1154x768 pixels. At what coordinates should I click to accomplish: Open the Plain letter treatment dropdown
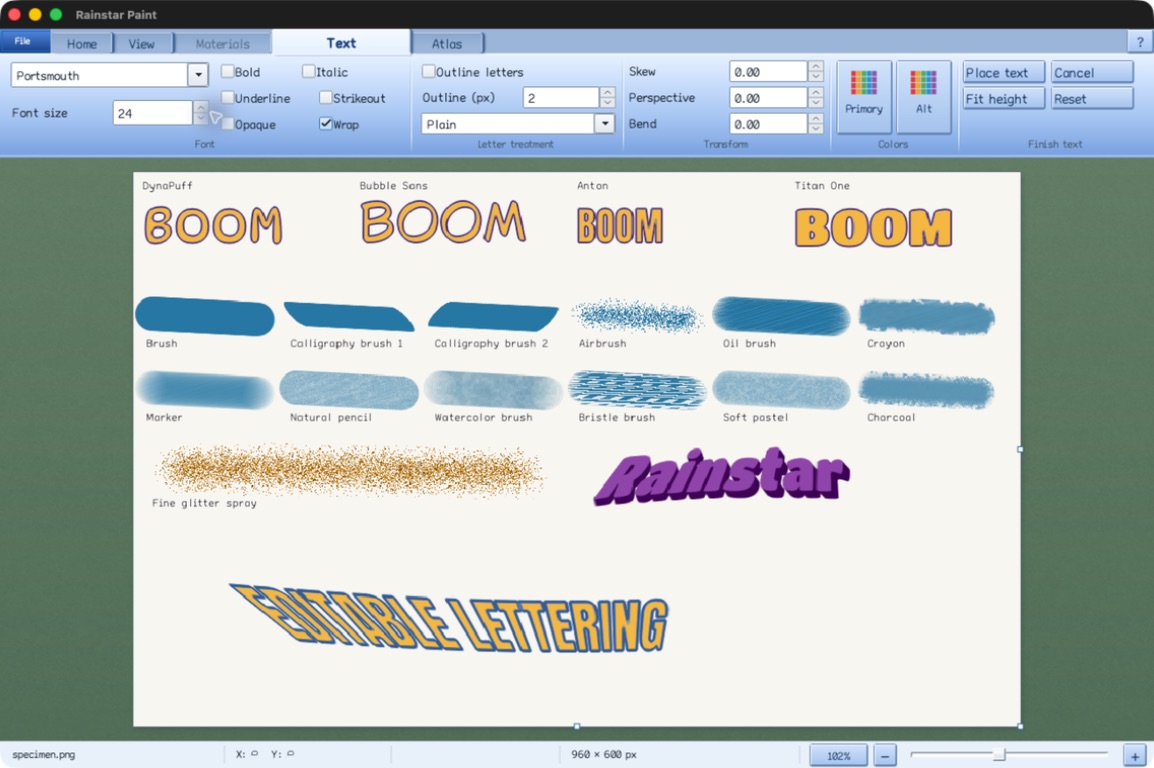pyautogui.click(x=604, y=124)
